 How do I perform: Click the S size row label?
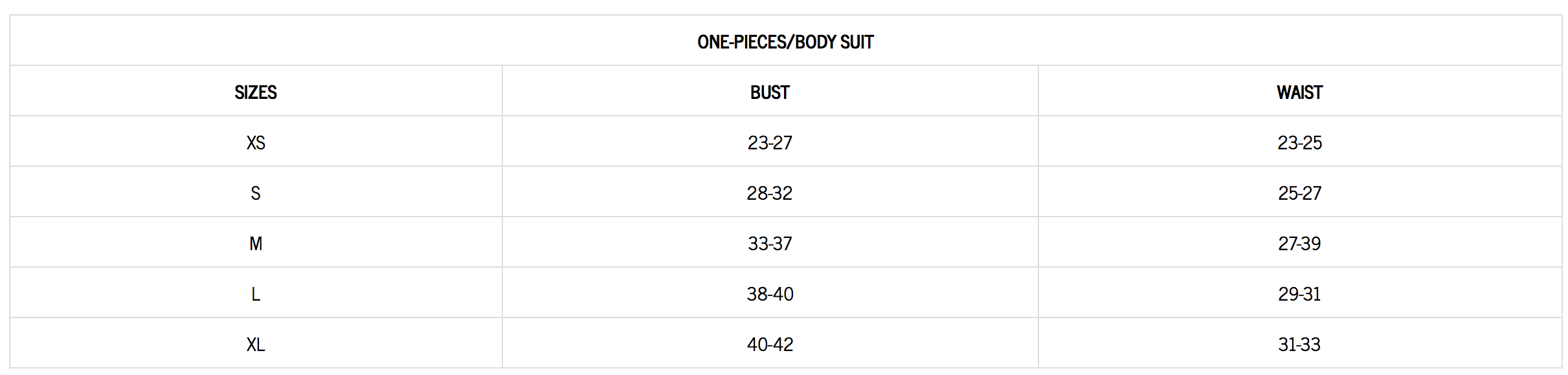[256, 193]
